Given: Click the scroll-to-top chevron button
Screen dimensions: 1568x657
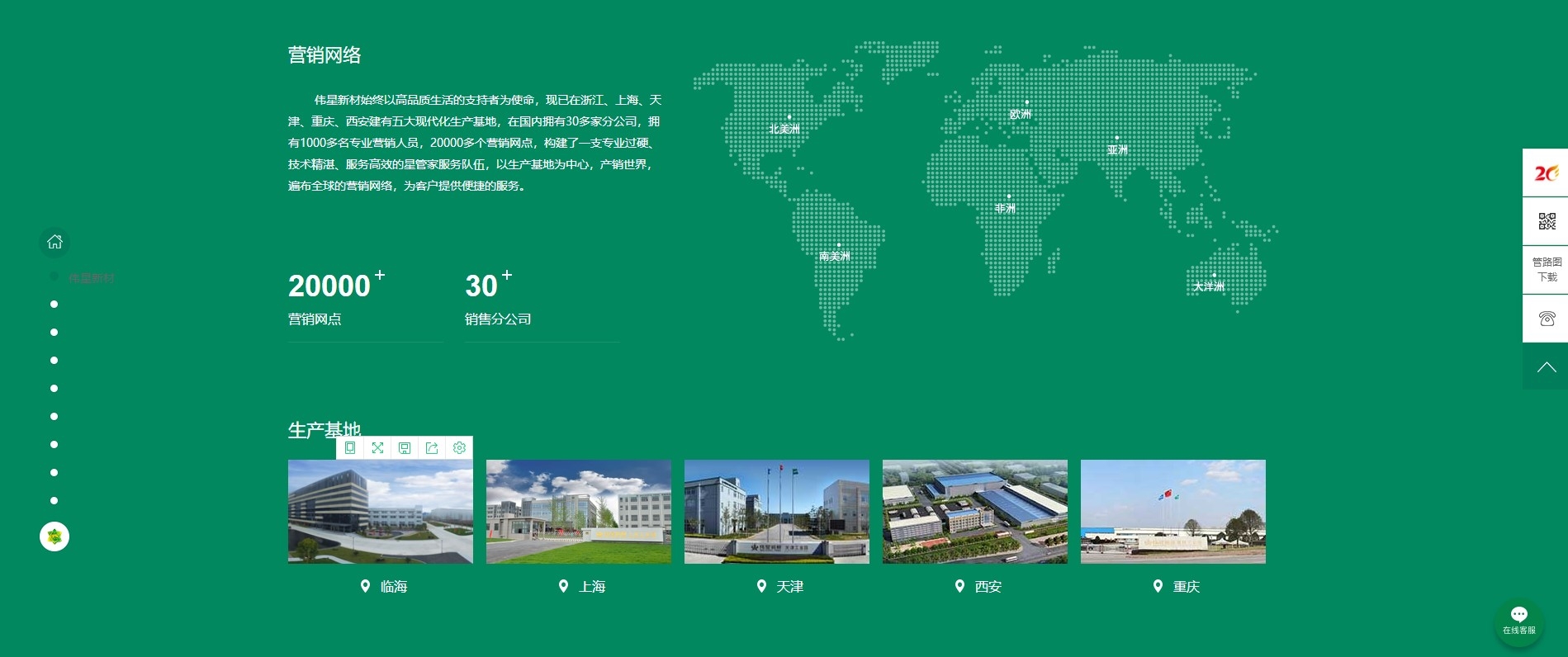Looking at the screenshot, I should [x=1547, y=367].
